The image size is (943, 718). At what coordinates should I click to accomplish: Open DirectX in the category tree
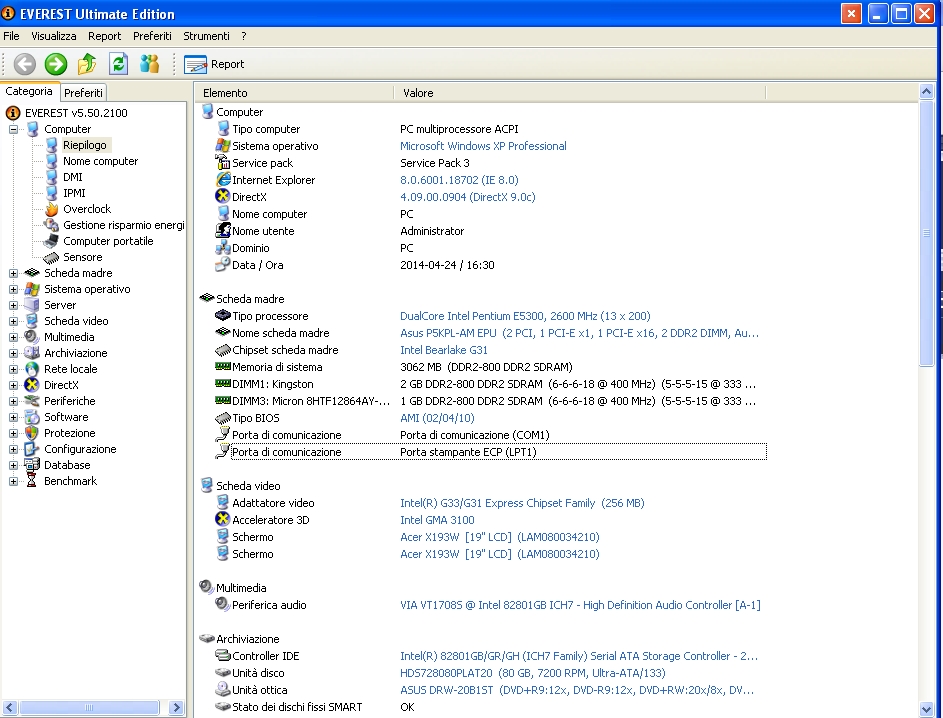point(60,385)
